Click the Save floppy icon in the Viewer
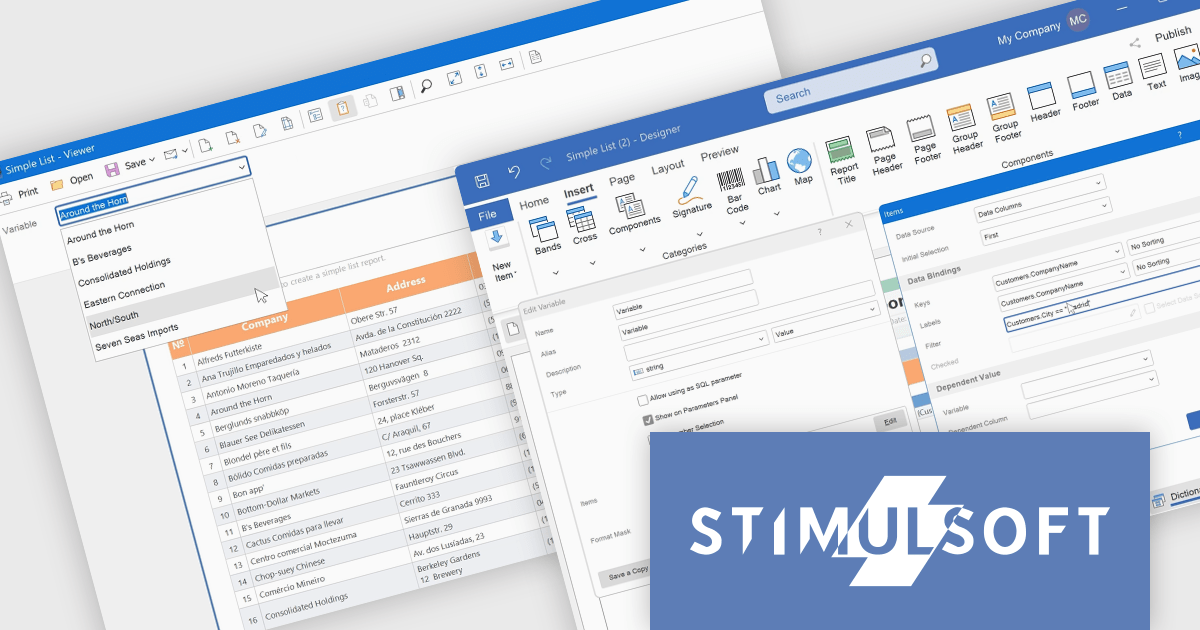This screenshot has height=630, width=1200. pyautogui.click(x=112, y=168)
